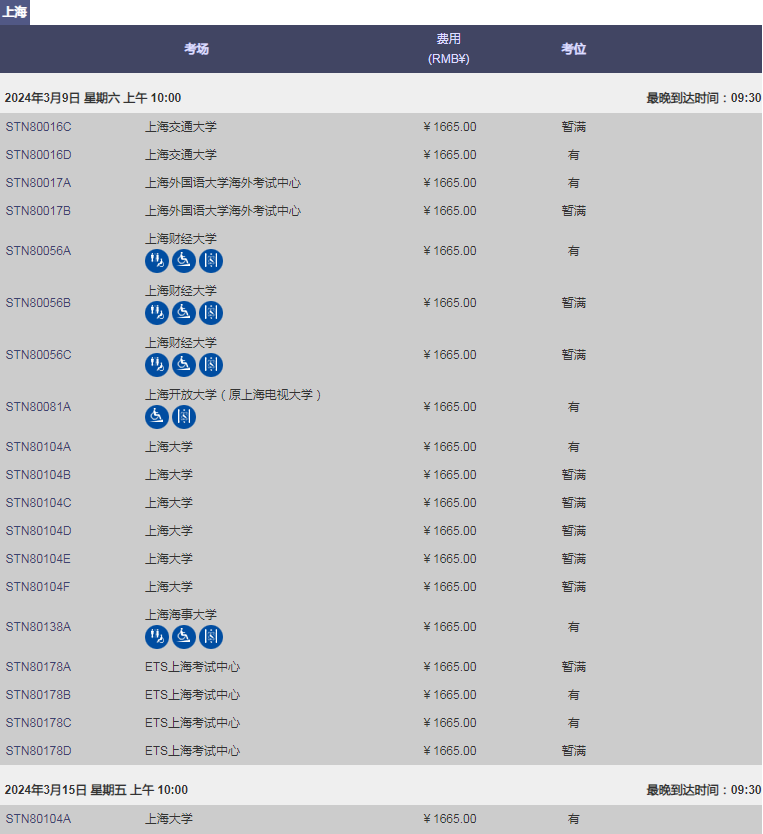Click 有 availability for STN80017A
Image resolution: width=763 pixels, height=834 pixels.
tap(573, 183)
